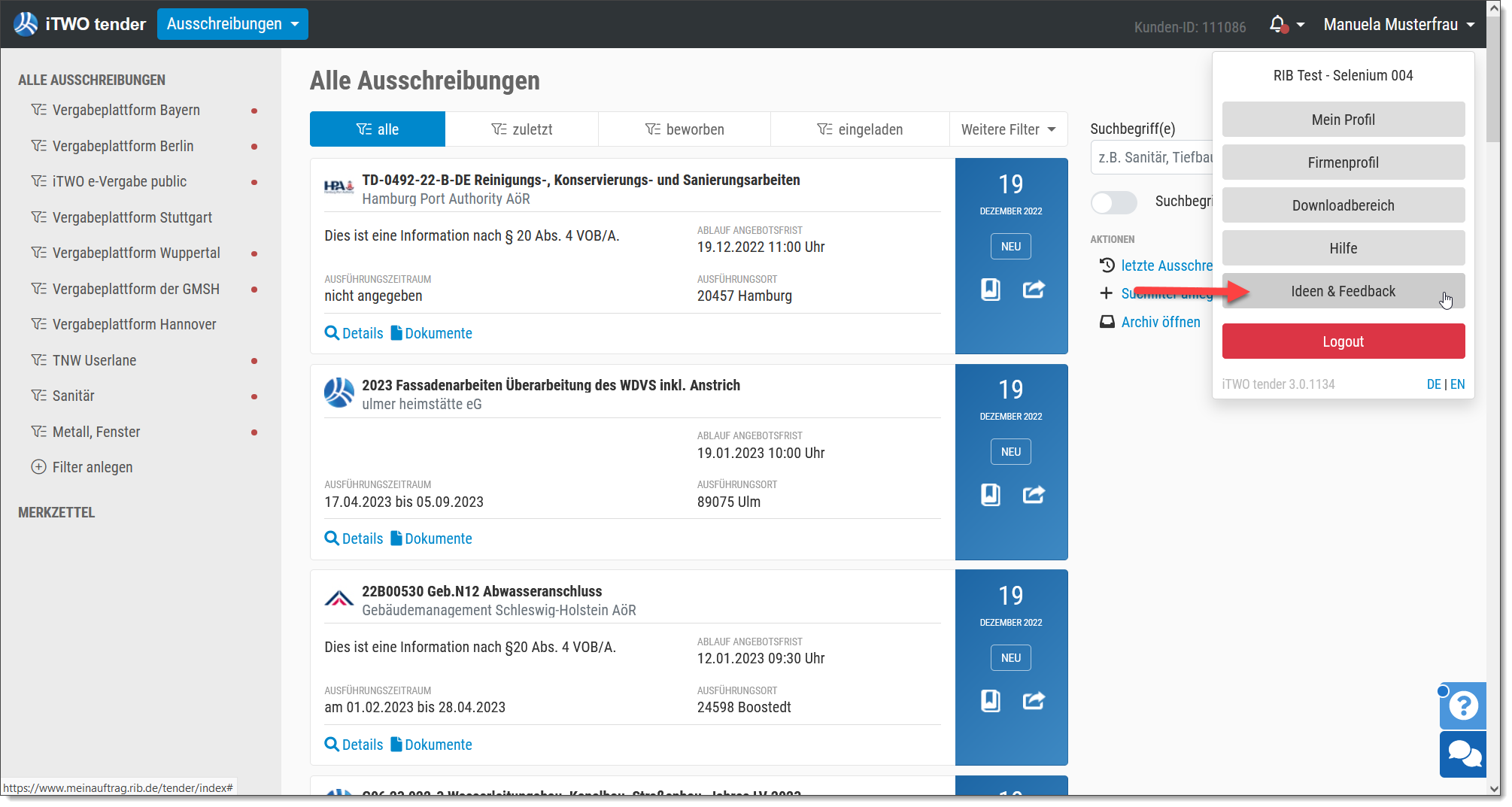Open the Ausschreibungen dropdown

[x=232, y=24]
